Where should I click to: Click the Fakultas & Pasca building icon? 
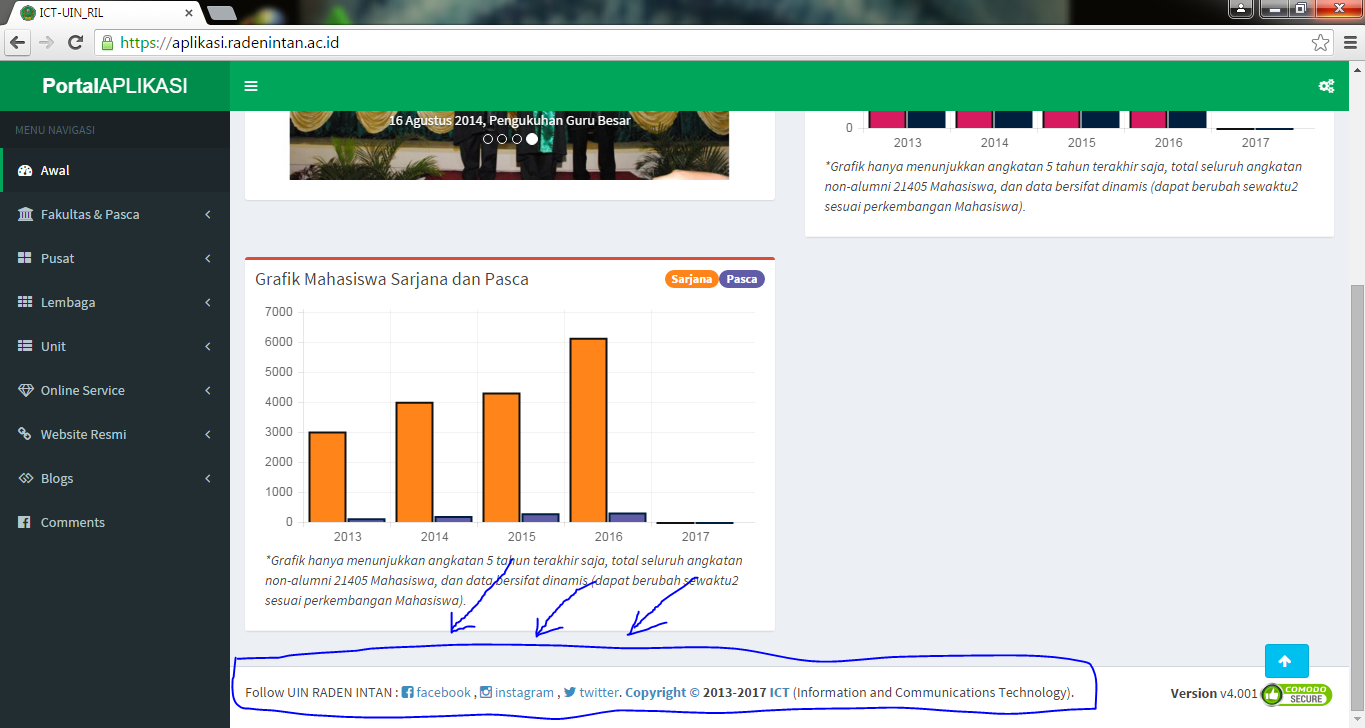[25, 214]
